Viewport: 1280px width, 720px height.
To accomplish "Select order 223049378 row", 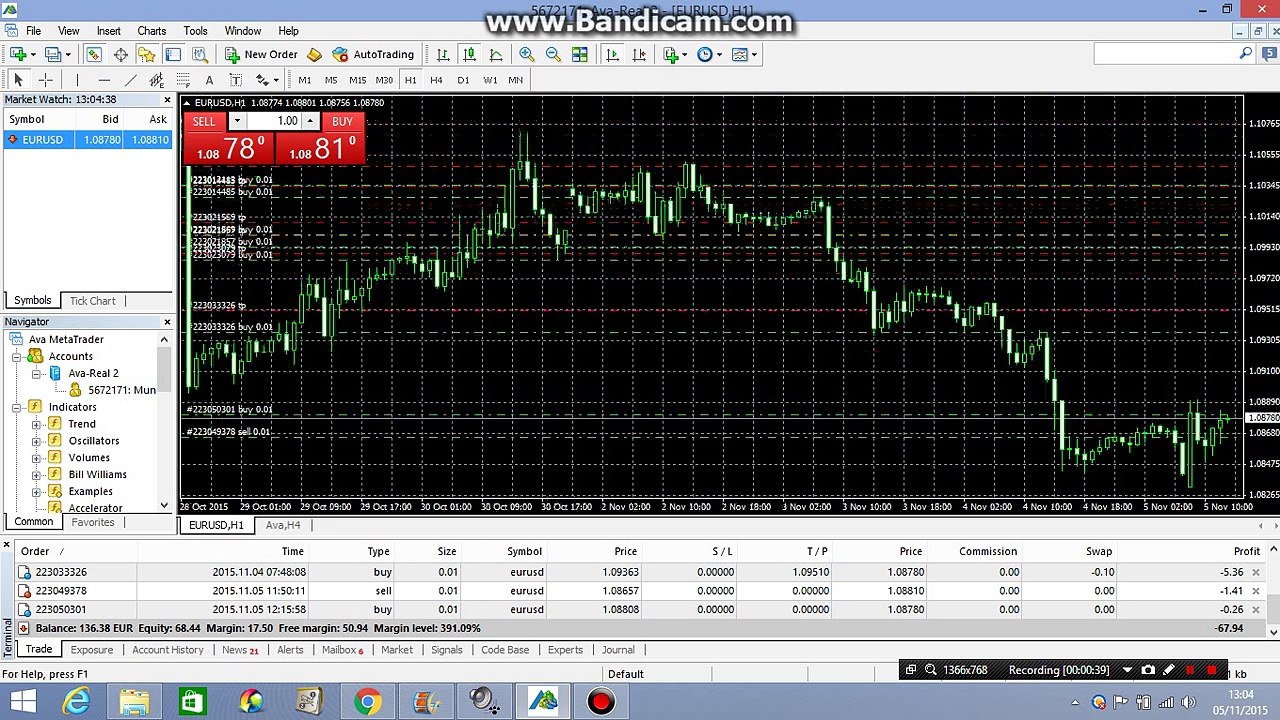I will click(640, 591).
